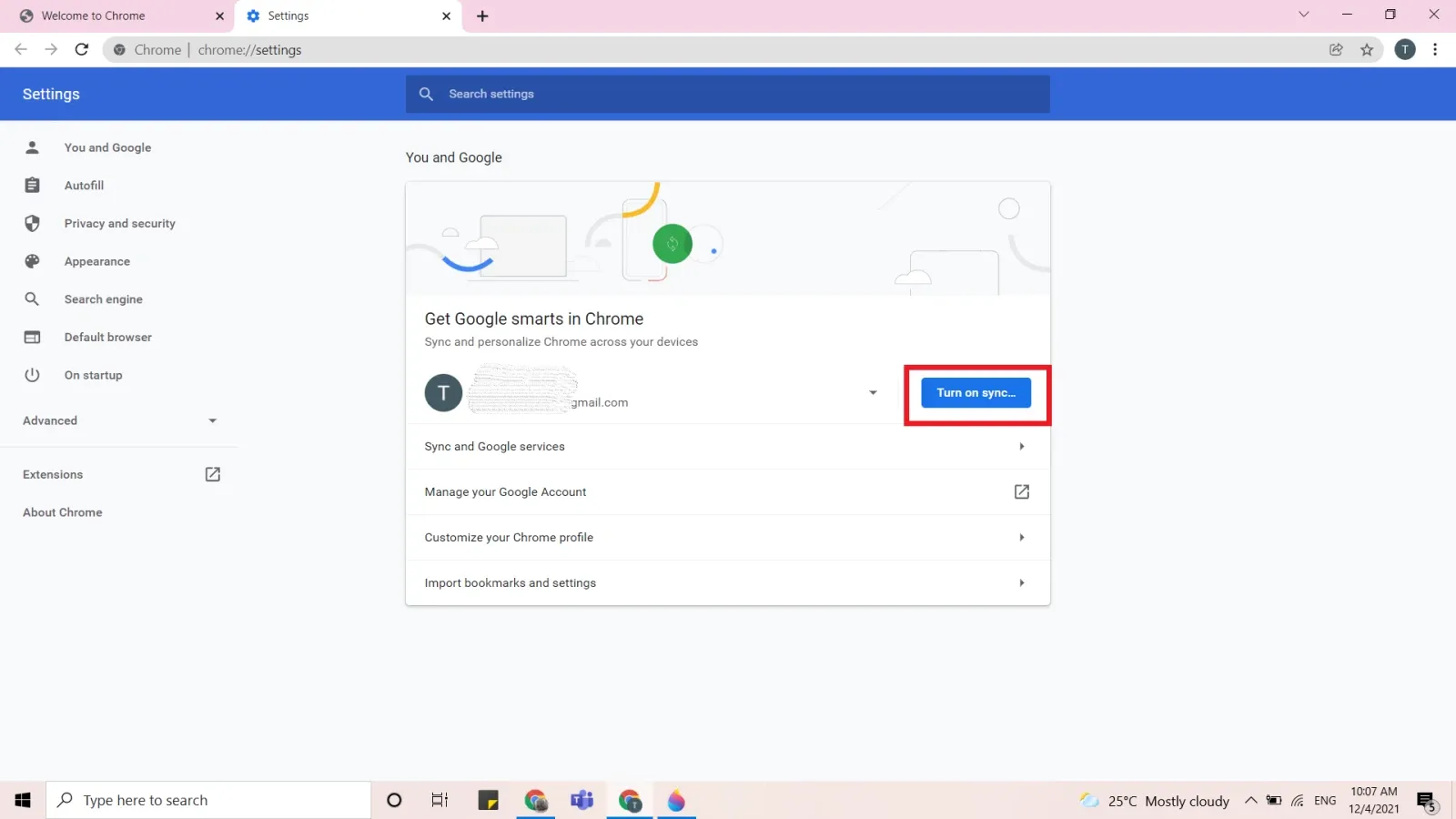Open a new tab with plus button
Image resolution: width=1456 pixels, height=819 pixels.
[x=482, y=16]
